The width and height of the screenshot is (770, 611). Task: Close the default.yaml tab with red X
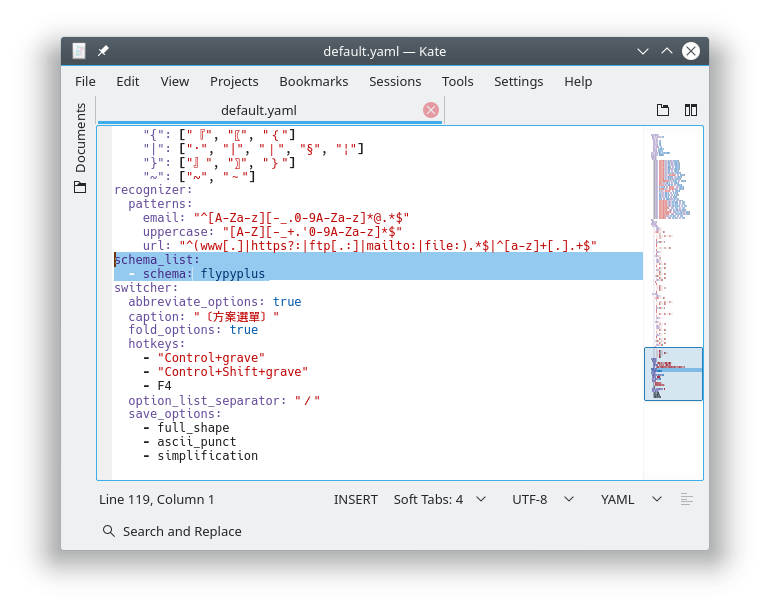431,110
